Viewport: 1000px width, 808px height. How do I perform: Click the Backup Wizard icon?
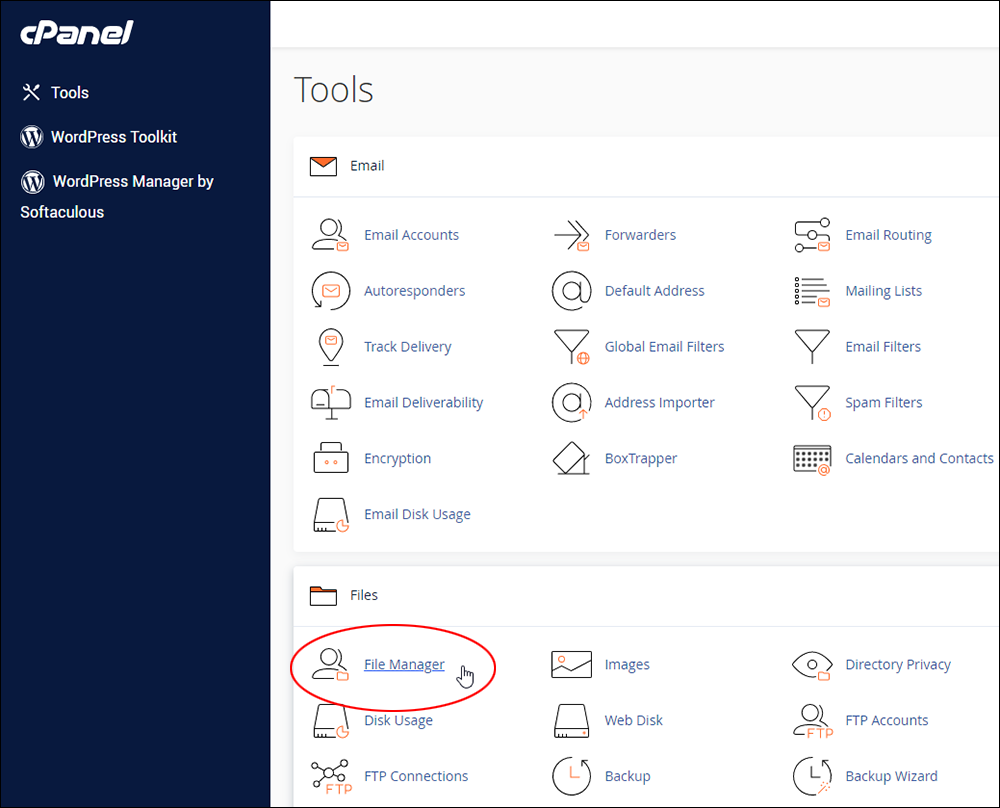pos(812,776)
